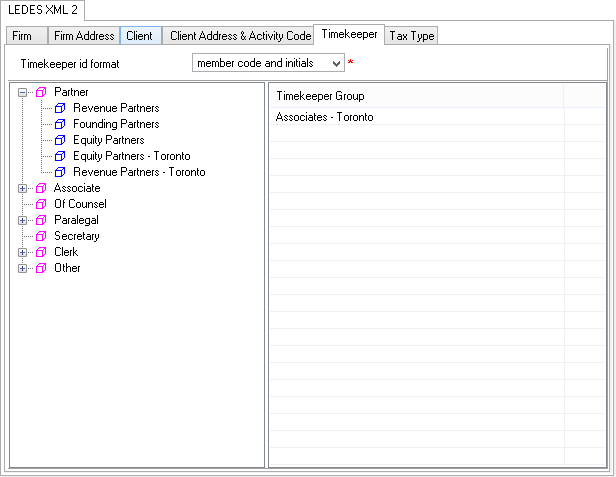Select the Partner tree label

click(x=71, y=92)
